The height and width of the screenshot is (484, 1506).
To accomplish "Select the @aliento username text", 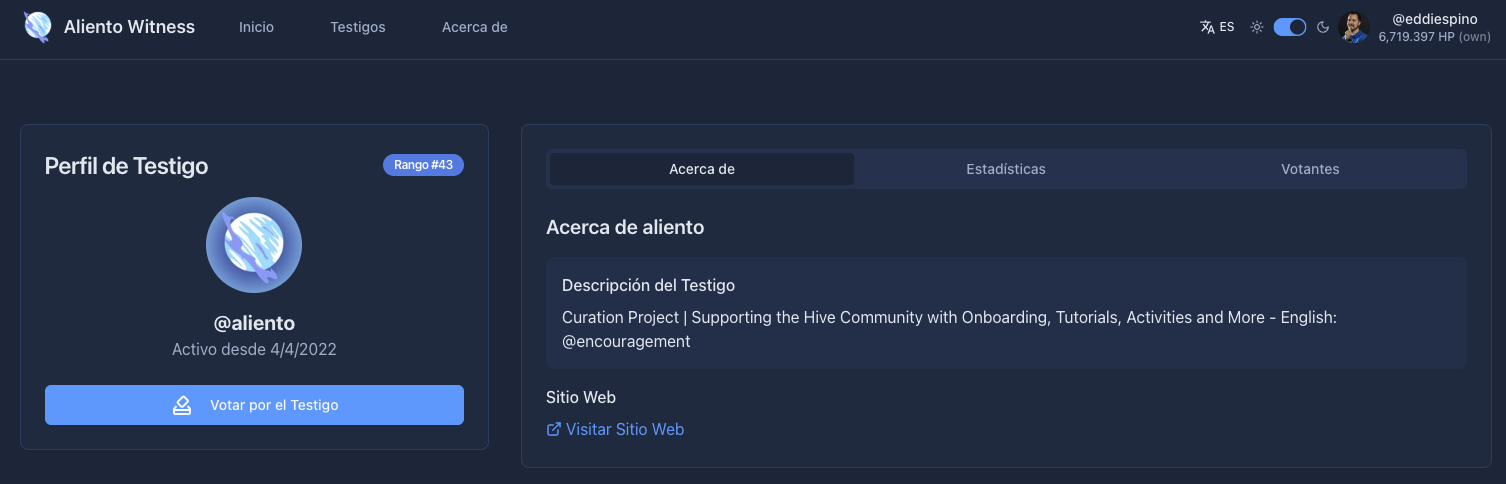I will pos(254,323).
